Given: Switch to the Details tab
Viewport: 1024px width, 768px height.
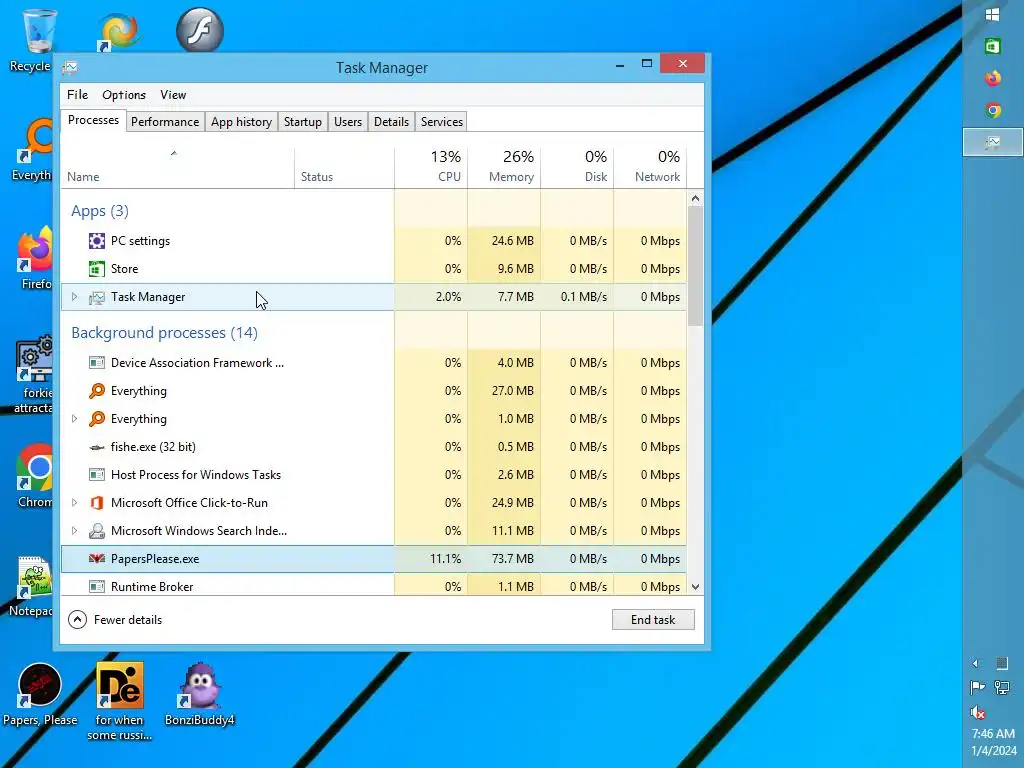Looking at the screenshot, I should point(391,121).
